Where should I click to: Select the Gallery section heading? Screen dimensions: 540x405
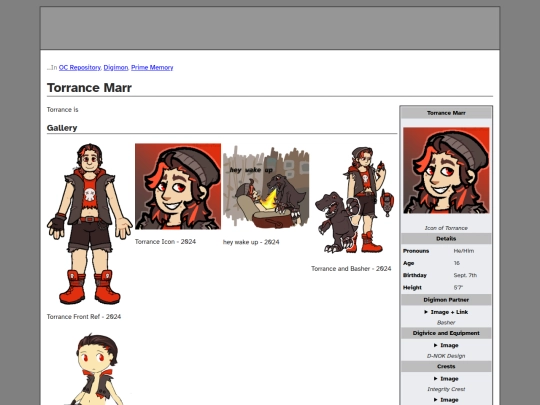pyautogui.click(x=62, y=128)
